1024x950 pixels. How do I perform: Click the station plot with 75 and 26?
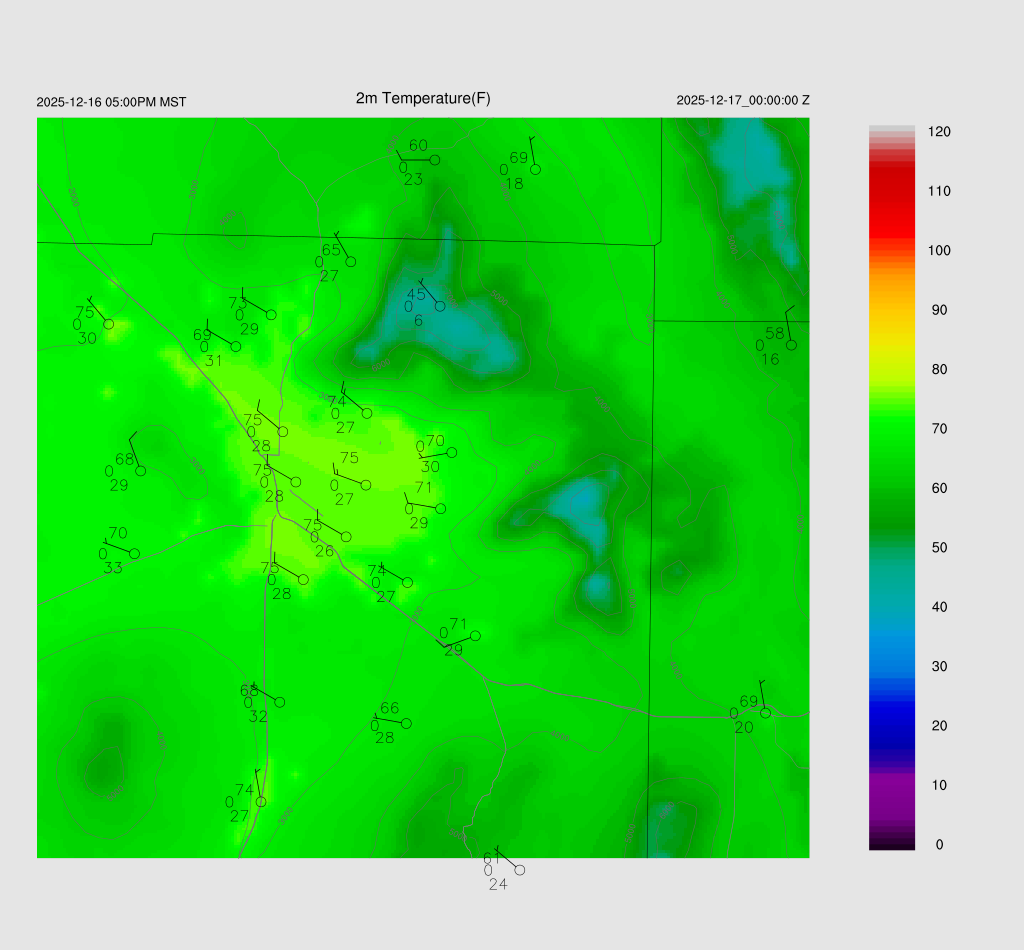click(x=346, y=537)
